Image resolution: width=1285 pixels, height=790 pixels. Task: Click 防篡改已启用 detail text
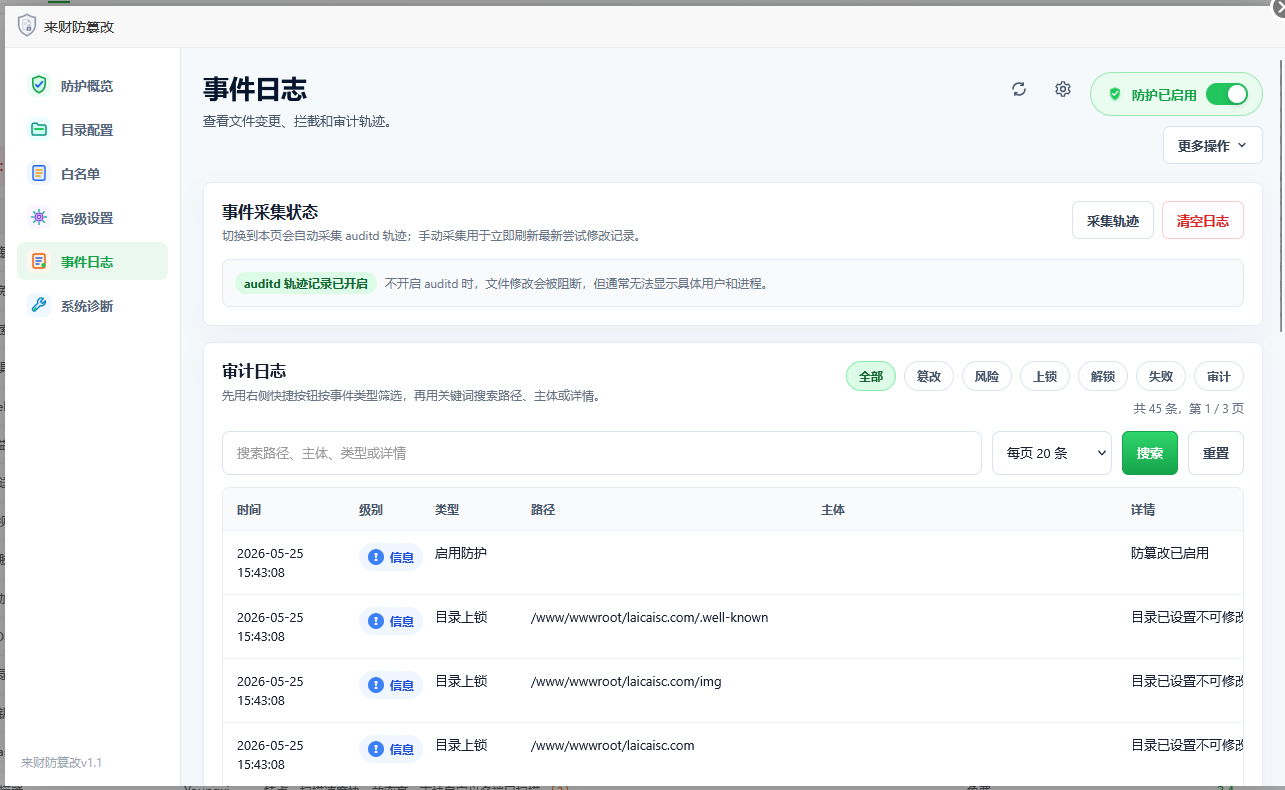1170,553
